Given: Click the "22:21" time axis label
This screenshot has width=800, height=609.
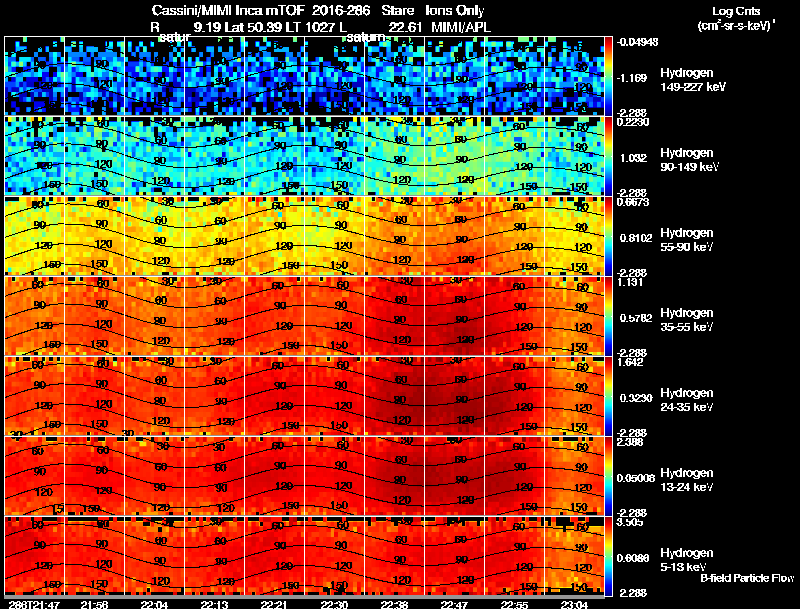Looking at the screenshot, I should pos(274,604).
